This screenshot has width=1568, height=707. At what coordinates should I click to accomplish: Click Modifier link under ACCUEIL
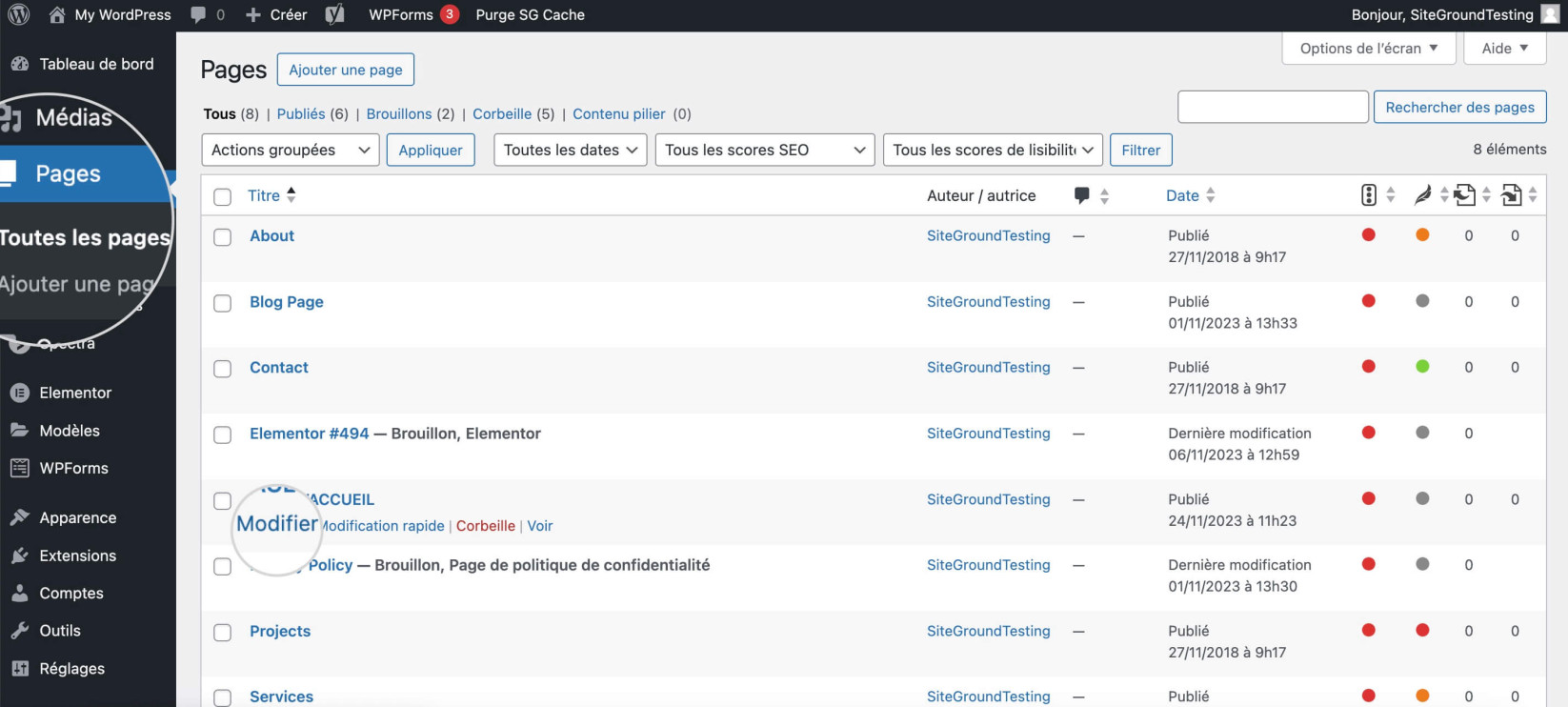point(277,524)
